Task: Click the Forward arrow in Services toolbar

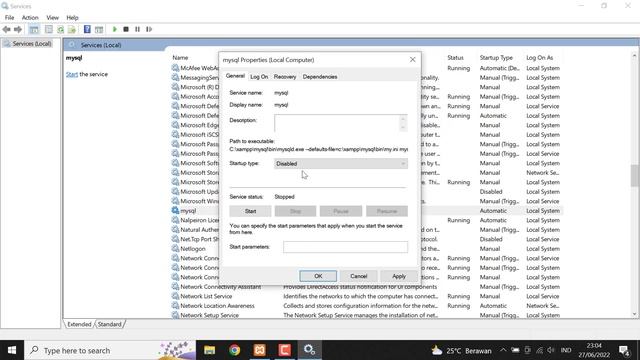Action: click(x=18, y=29)
